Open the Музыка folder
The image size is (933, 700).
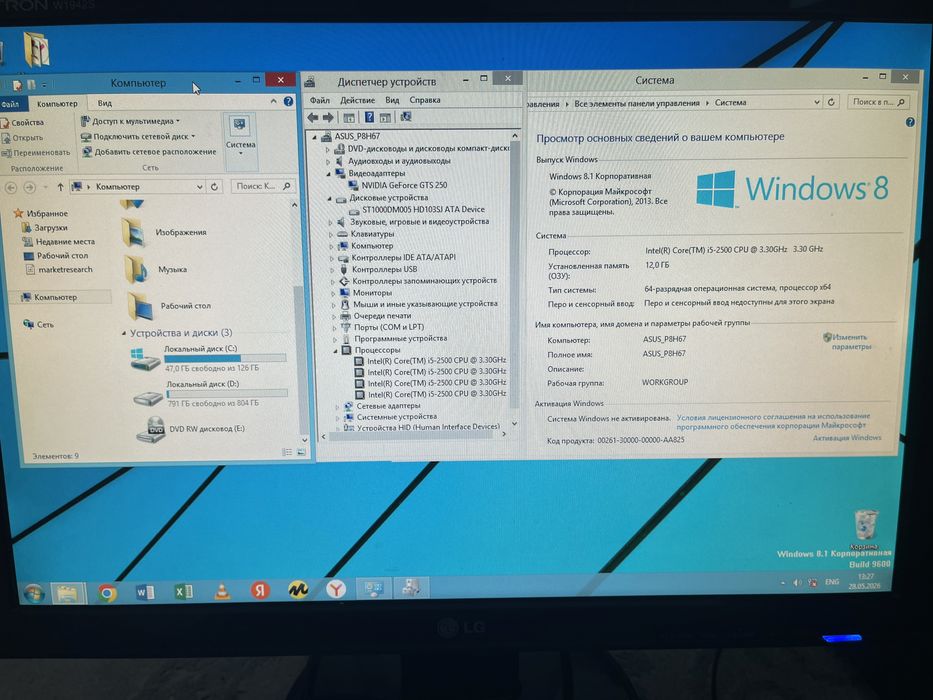(x=157, y=270)
